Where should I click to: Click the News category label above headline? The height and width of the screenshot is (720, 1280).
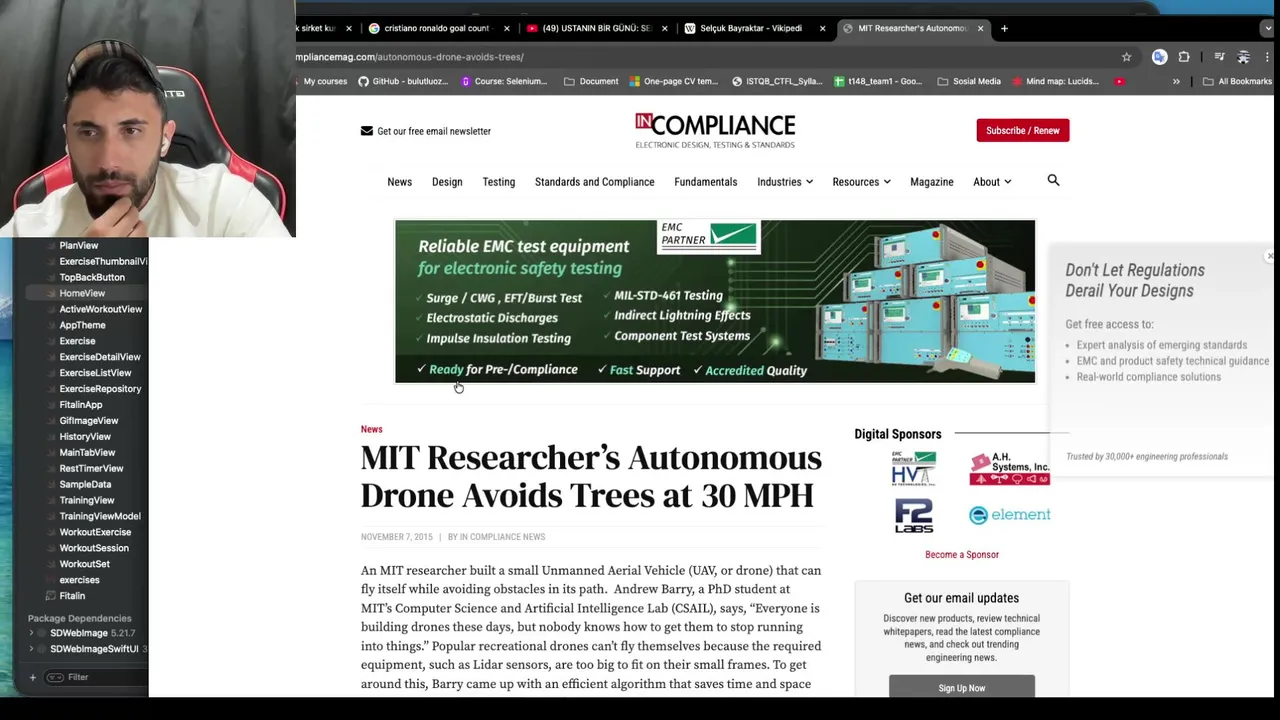pyautogui.click(x=371, y=429)
